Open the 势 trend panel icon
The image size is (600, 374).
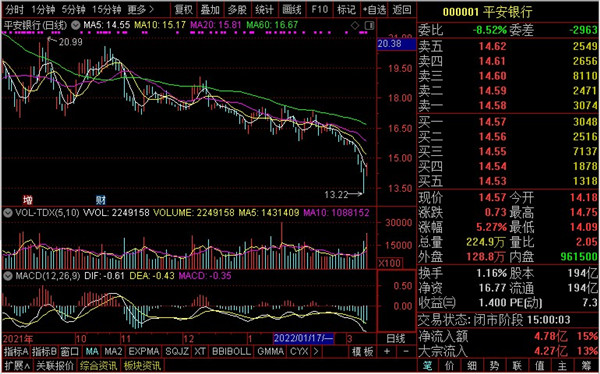pyautogui.click(x=494, y=366)
